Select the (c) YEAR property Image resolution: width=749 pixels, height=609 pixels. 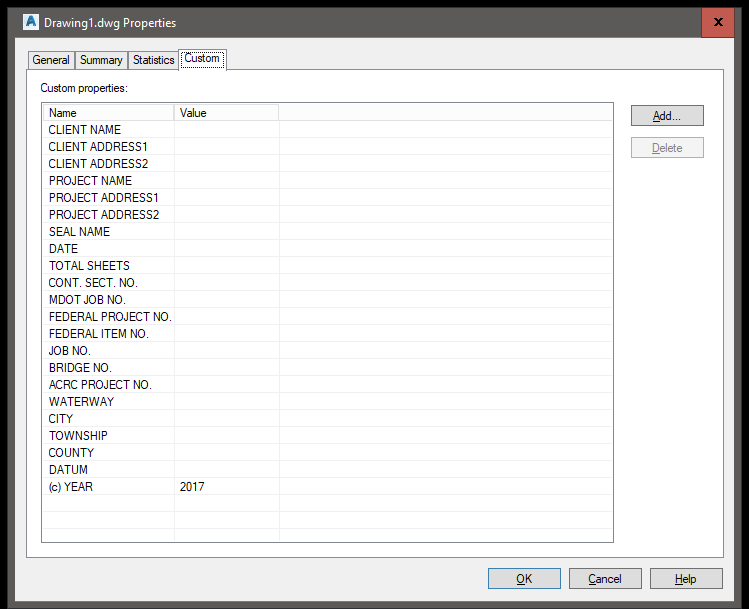pos(327,487)
